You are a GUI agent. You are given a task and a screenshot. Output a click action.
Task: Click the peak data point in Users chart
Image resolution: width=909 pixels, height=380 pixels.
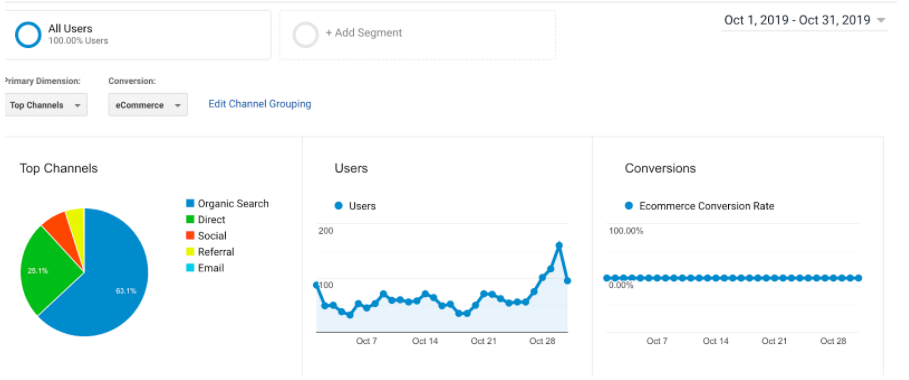pyautogui.click(x=559, y=245)
